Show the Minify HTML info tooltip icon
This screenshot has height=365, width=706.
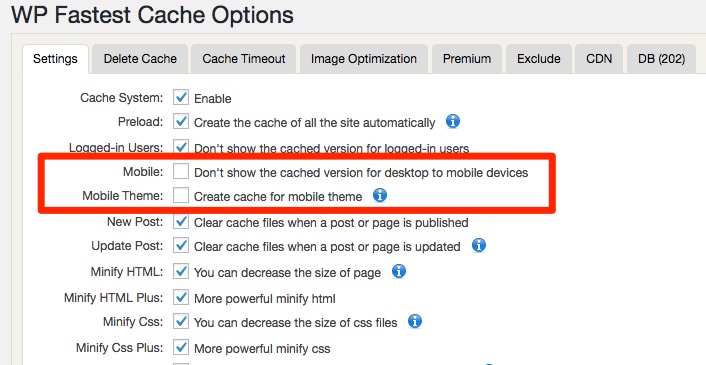pos(399,271)
